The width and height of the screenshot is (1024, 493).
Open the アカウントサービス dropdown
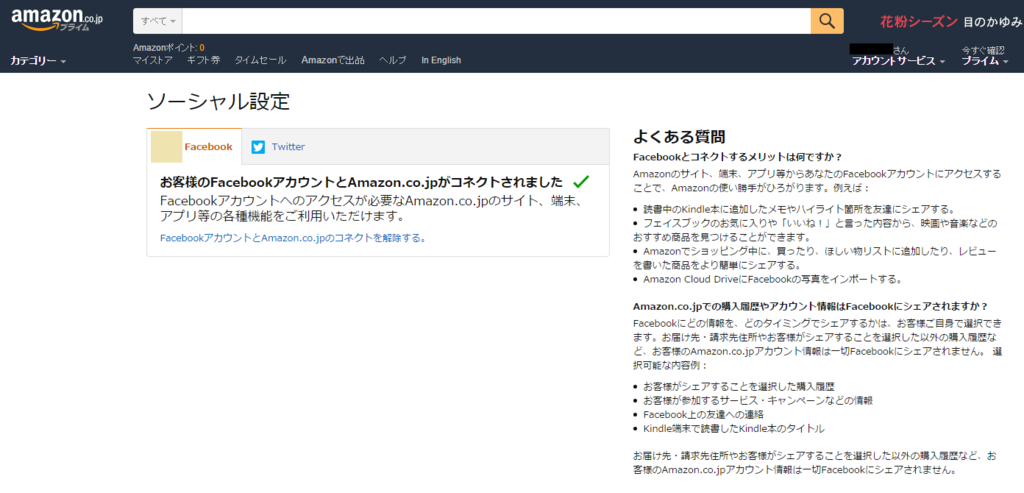(x=898, y=61)
